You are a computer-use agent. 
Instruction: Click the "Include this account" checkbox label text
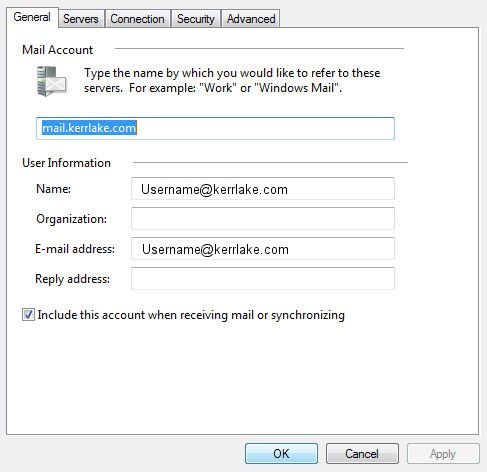pyautogui.click(x=191, y=315)
